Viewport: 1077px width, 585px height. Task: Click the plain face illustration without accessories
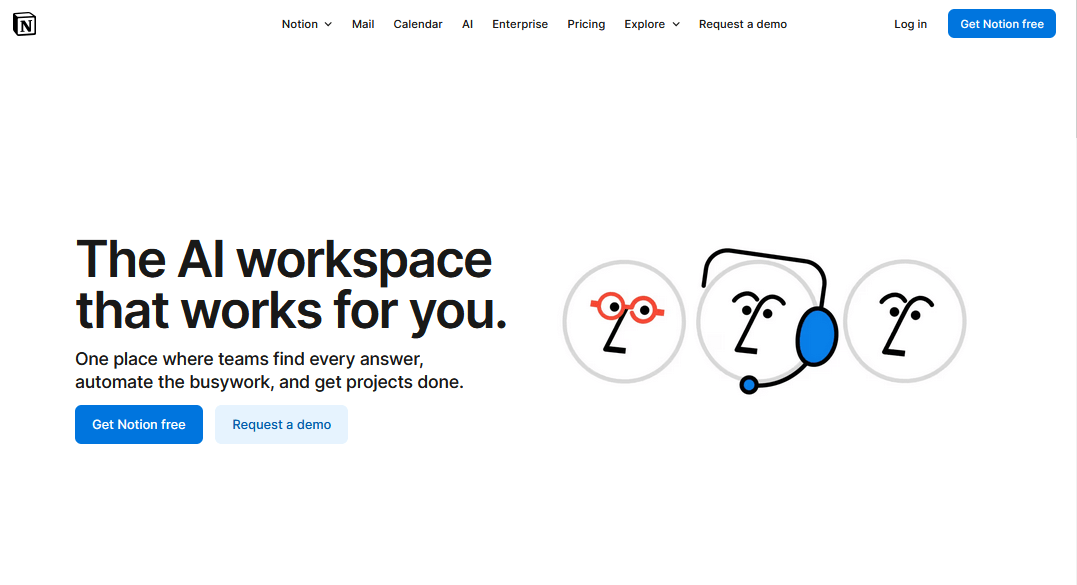pyautogui.click(x=905, y=321)
